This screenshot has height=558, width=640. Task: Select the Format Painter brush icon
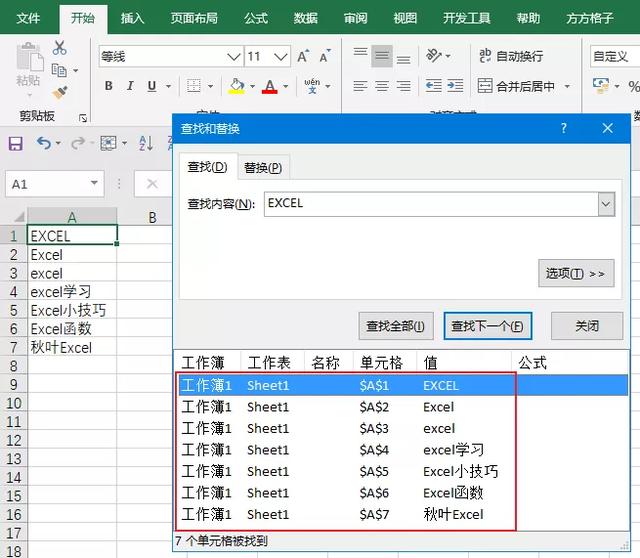coord(60,93)
